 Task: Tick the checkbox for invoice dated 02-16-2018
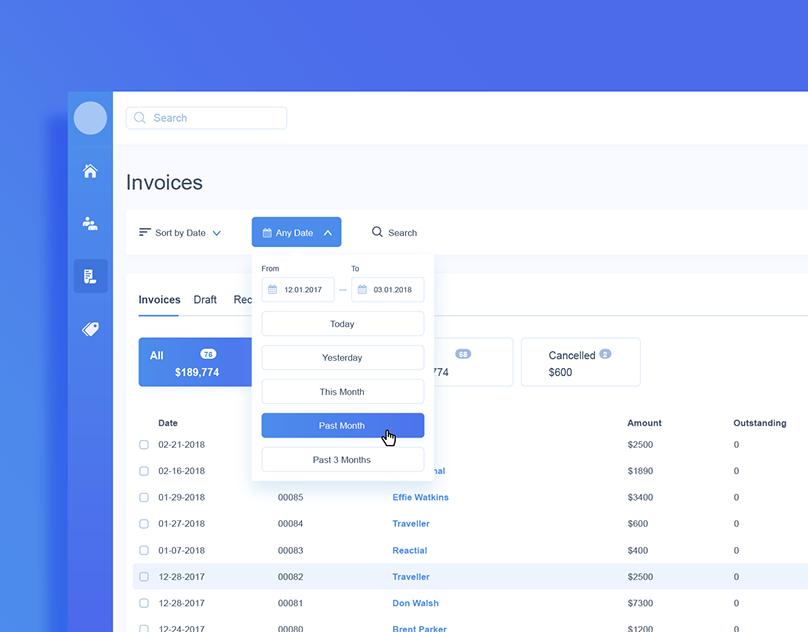(144, 471)
